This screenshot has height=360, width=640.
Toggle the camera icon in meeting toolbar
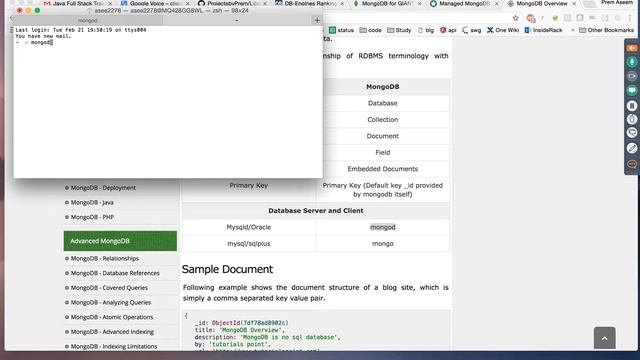(x=632, y=76)
